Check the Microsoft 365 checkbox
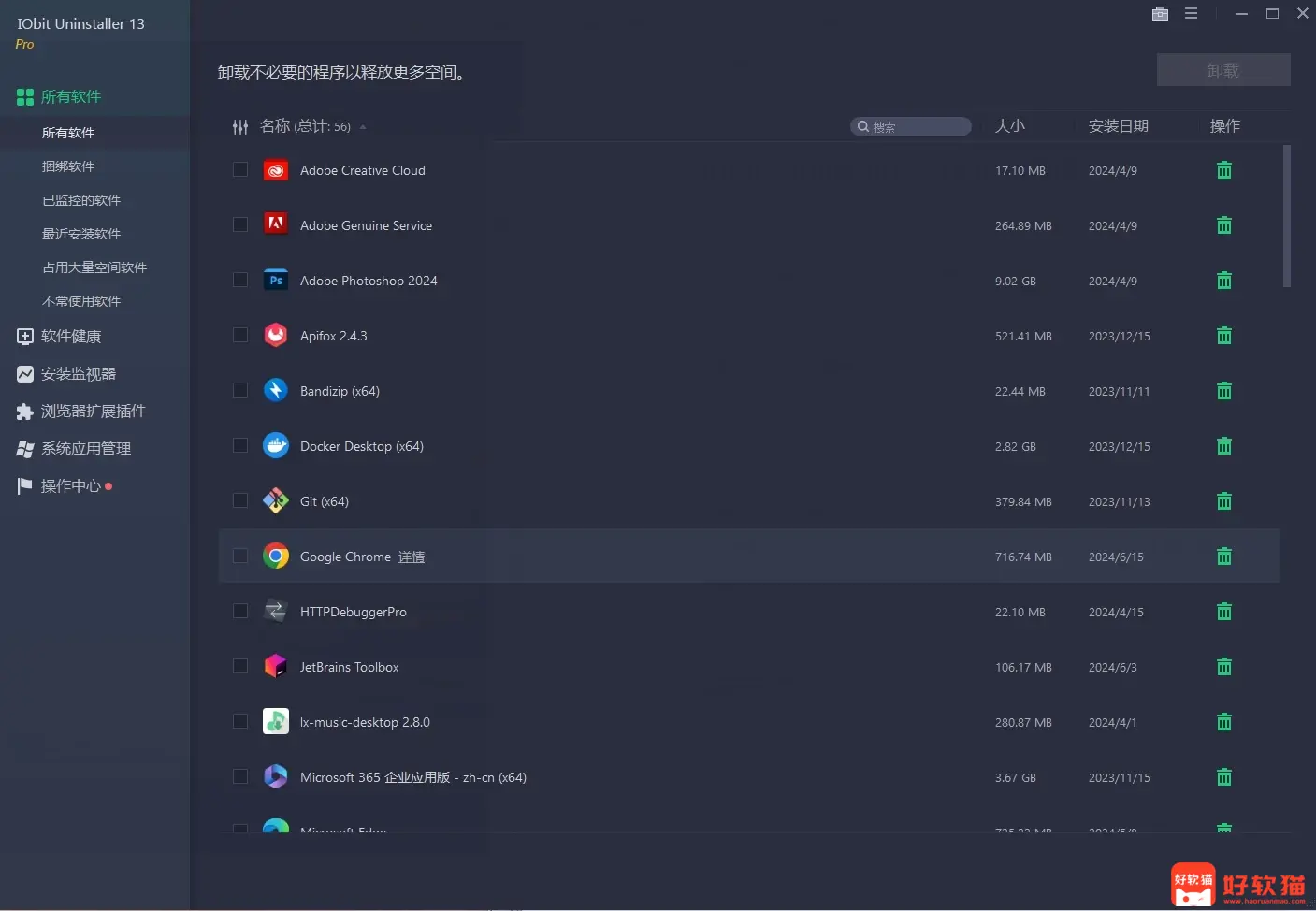 click(240, 777)
